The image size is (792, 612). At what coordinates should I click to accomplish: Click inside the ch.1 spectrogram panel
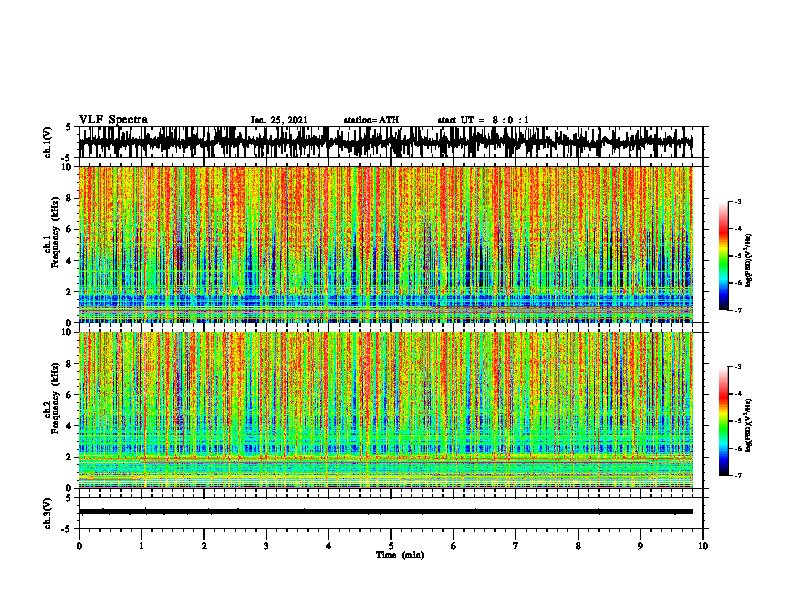pyautogui.click(x=385, y=244)
